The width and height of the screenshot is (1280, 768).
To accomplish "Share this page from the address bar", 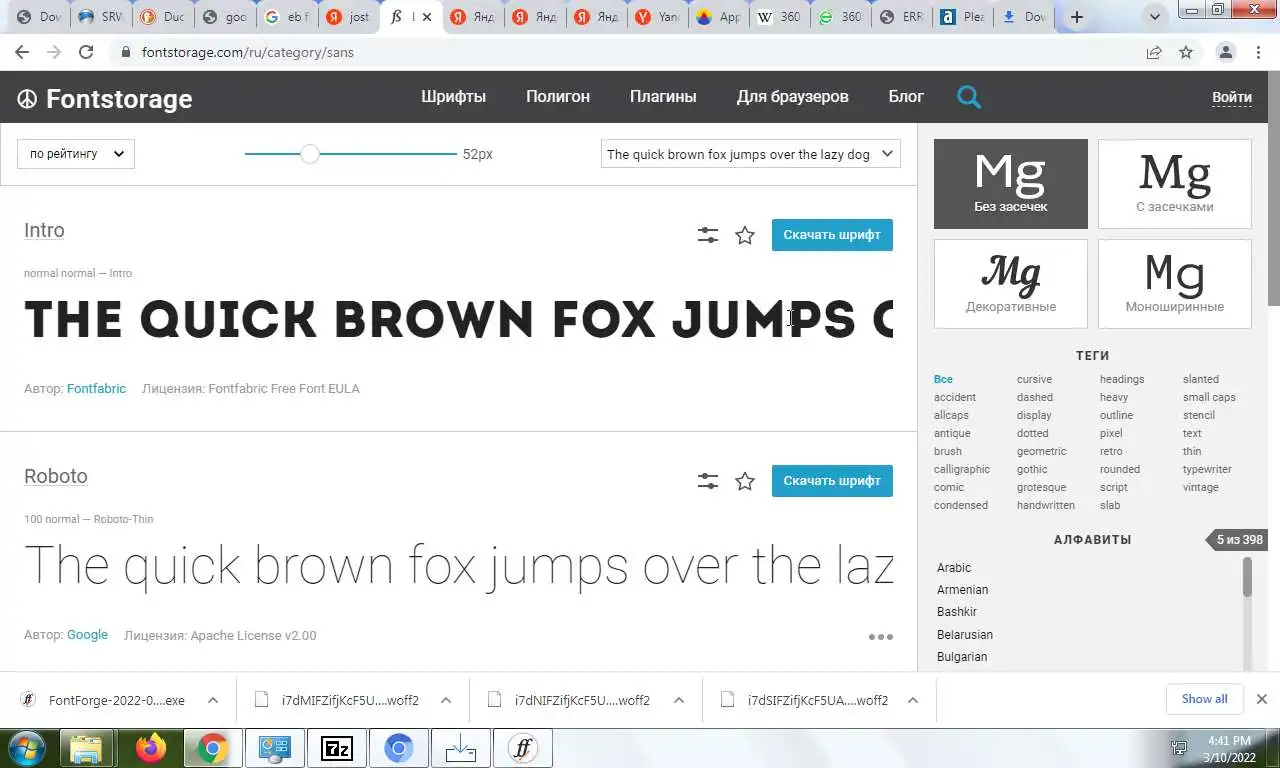I will pos(1154,52).
